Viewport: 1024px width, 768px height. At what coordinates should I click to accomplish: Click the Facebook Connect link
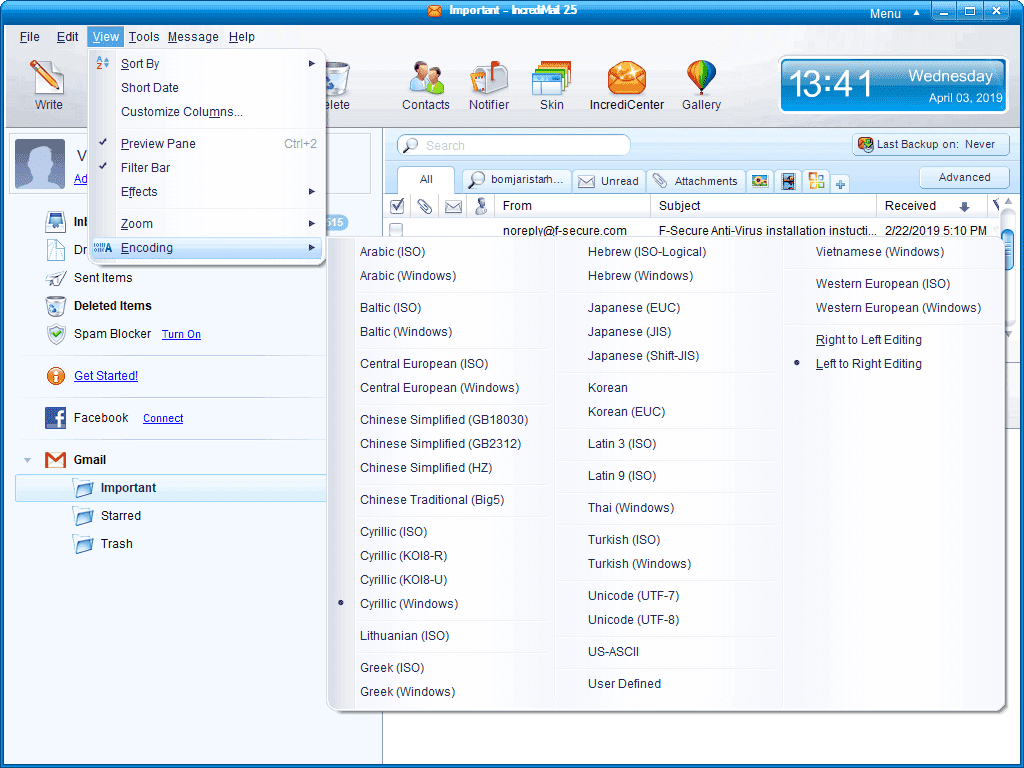[163, 419]
